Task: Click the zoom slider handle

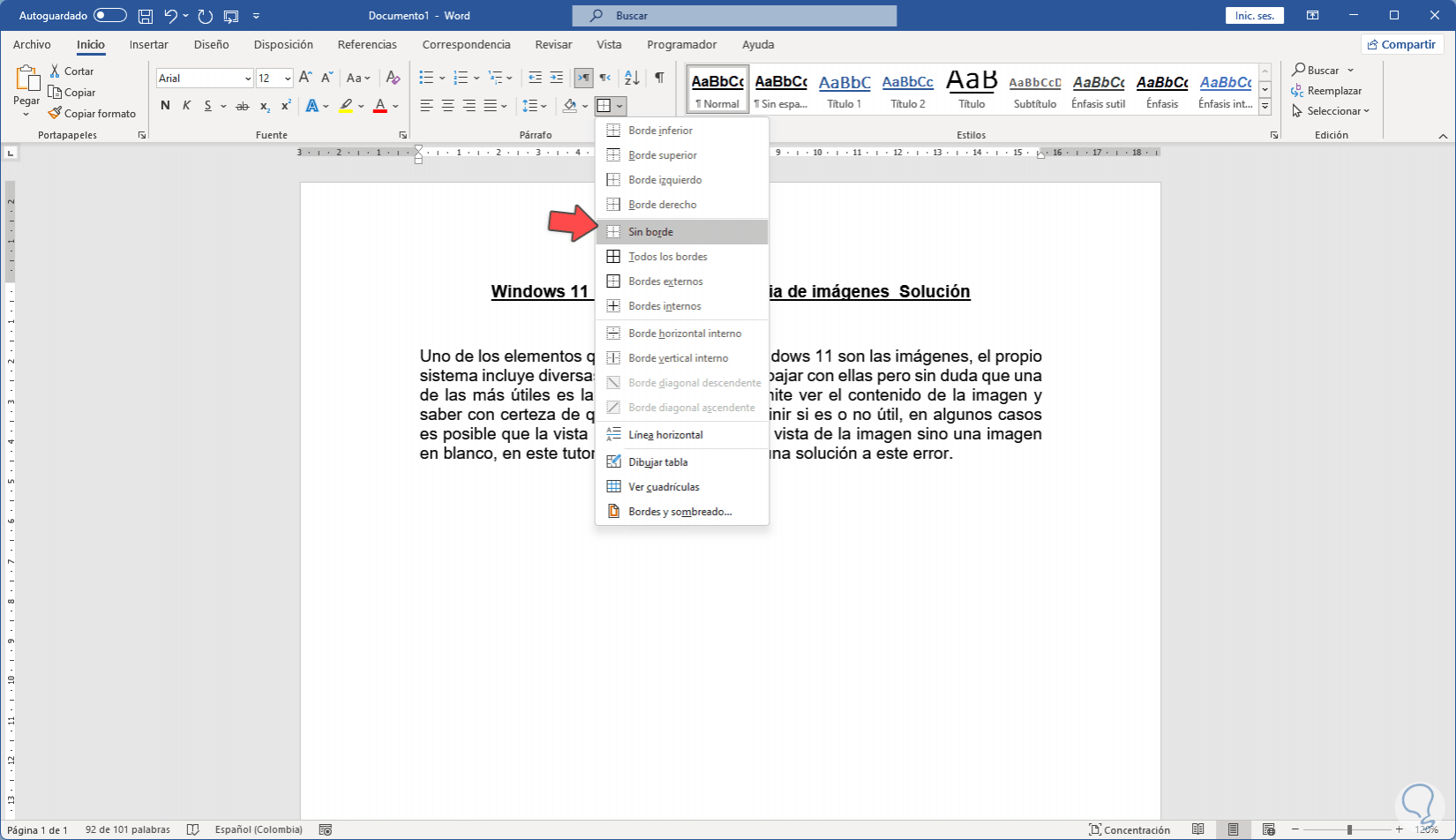Action: pyautogui.click(x=1349, y=829)
